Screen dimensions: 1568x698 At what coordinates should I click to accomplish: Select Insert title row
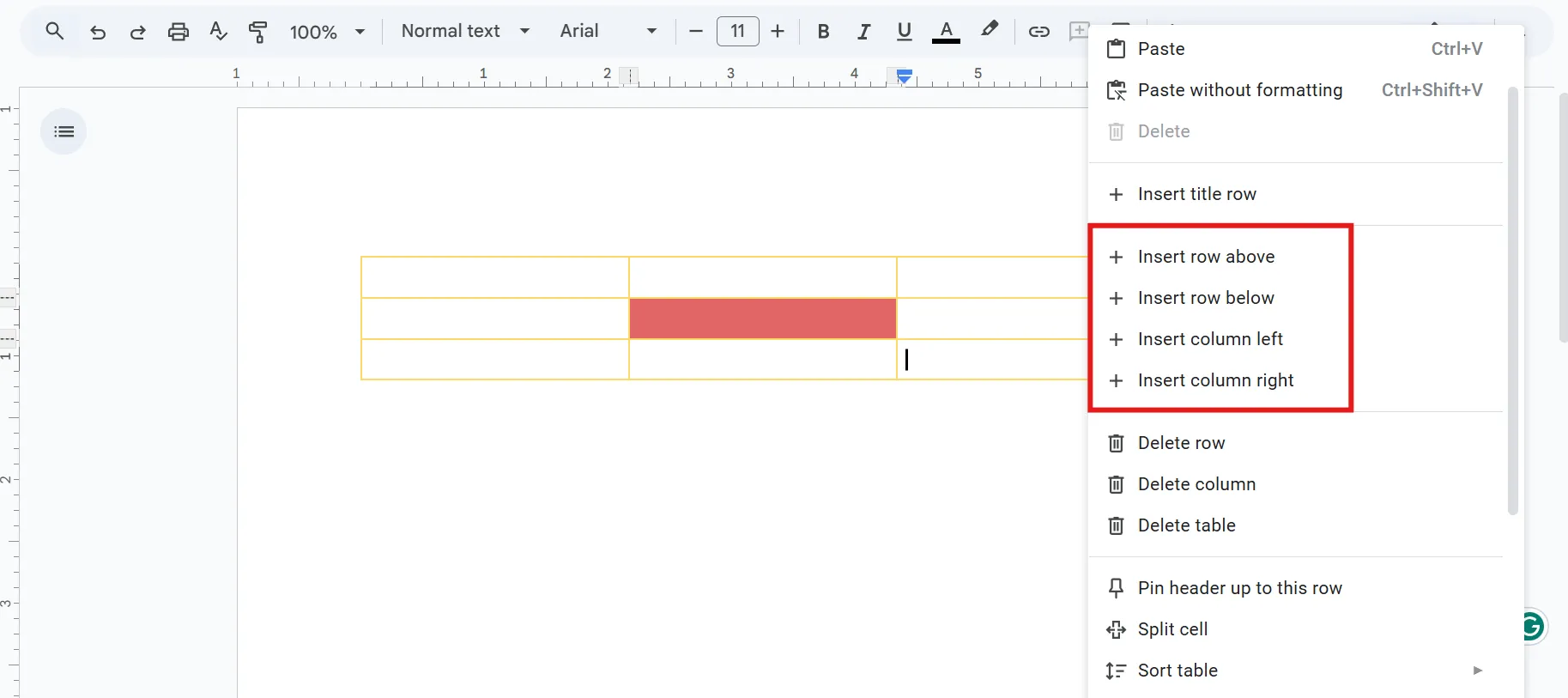click(x=1295, y=194)
